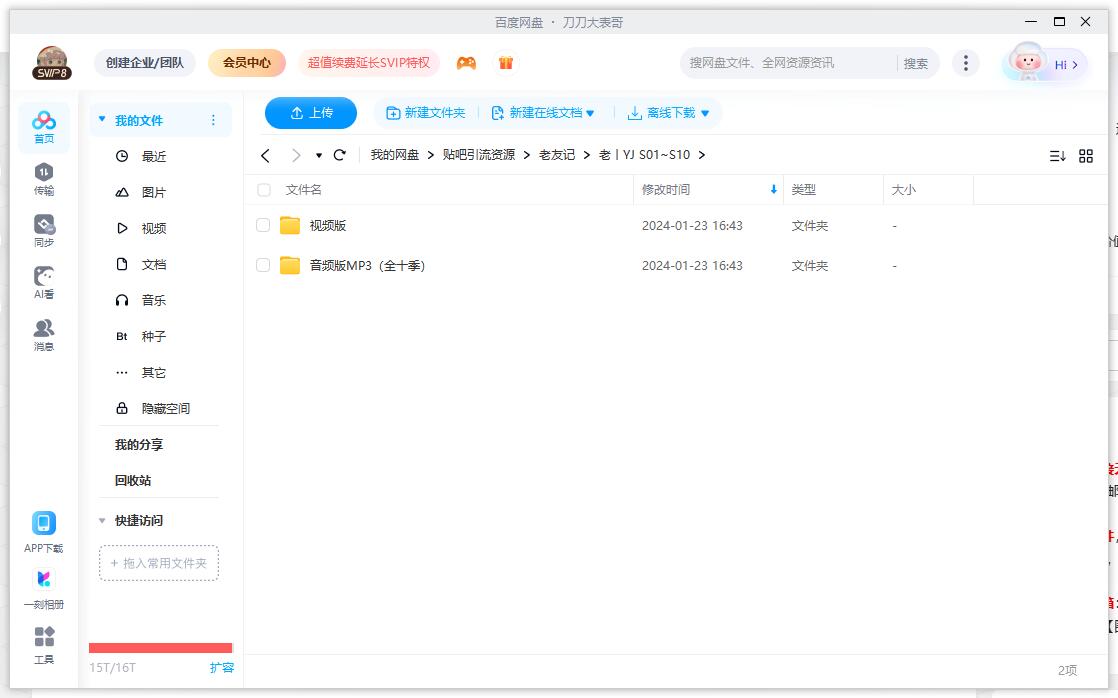The height and width of the screenshot is (698, 1118).
Task: Select all files via the header checkbox
Action: pyautogui.click(x=263, y=189)
